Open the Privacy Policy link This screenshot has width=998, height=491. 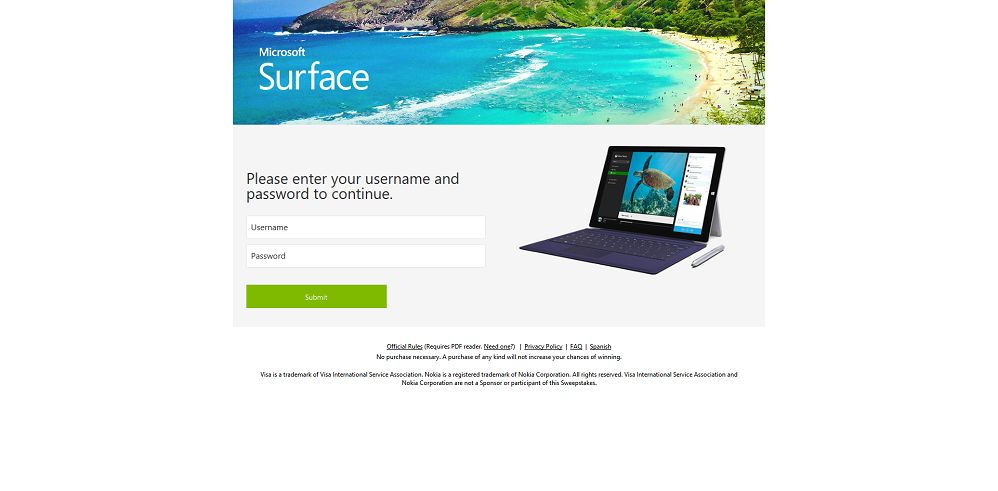pyautogui.click(x=543, y=346)
